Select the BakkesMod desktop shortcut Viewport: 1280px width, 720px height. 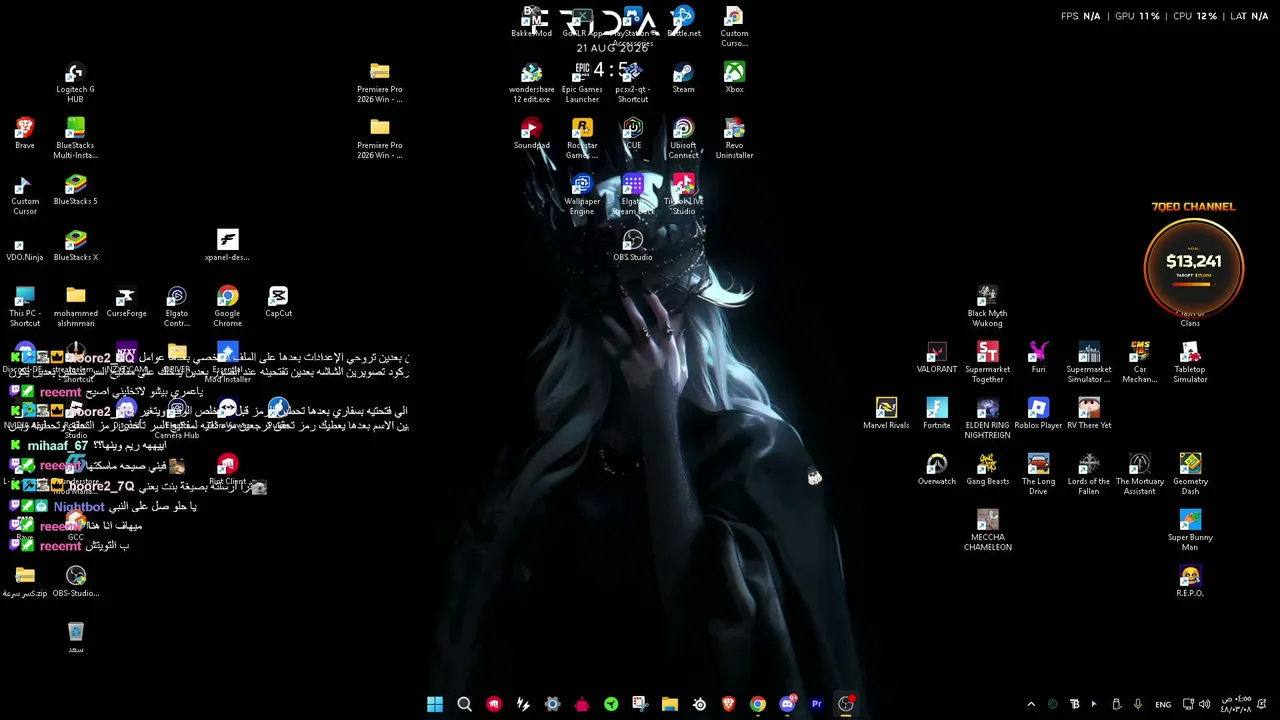tap(531, 22)
